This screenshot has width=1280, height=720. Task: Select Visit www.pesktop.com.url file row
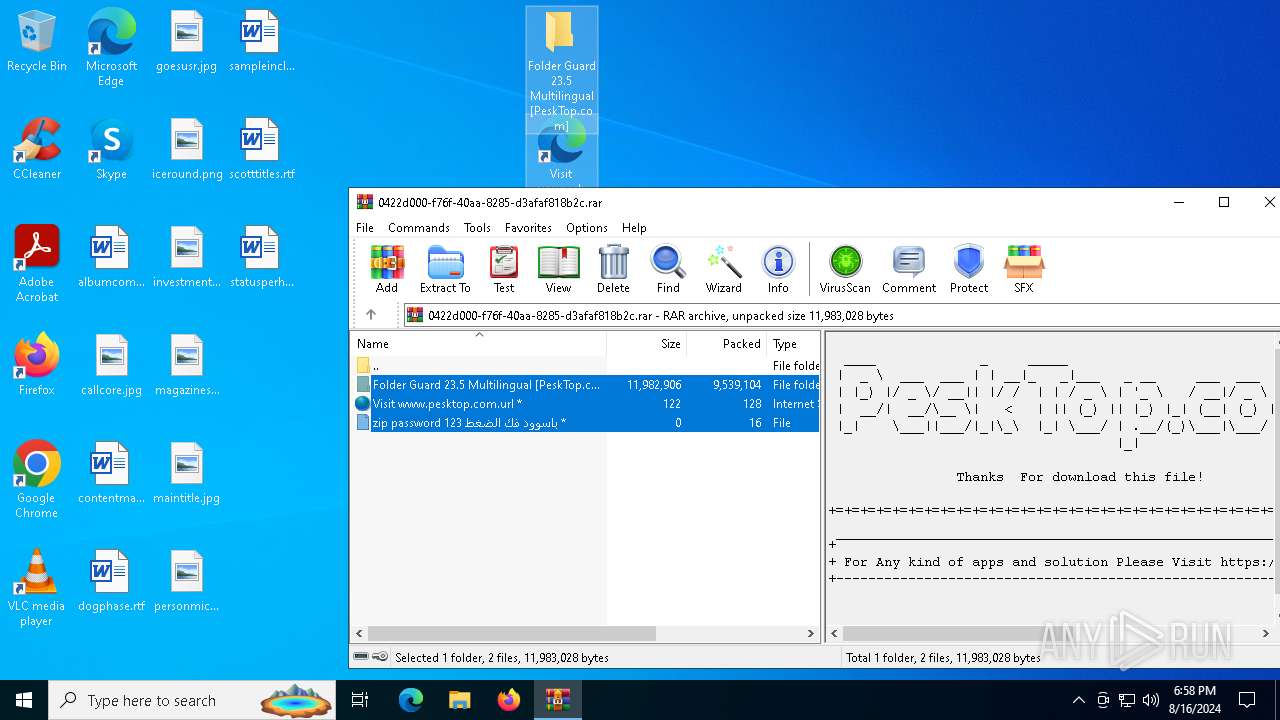tap(586, 404)
